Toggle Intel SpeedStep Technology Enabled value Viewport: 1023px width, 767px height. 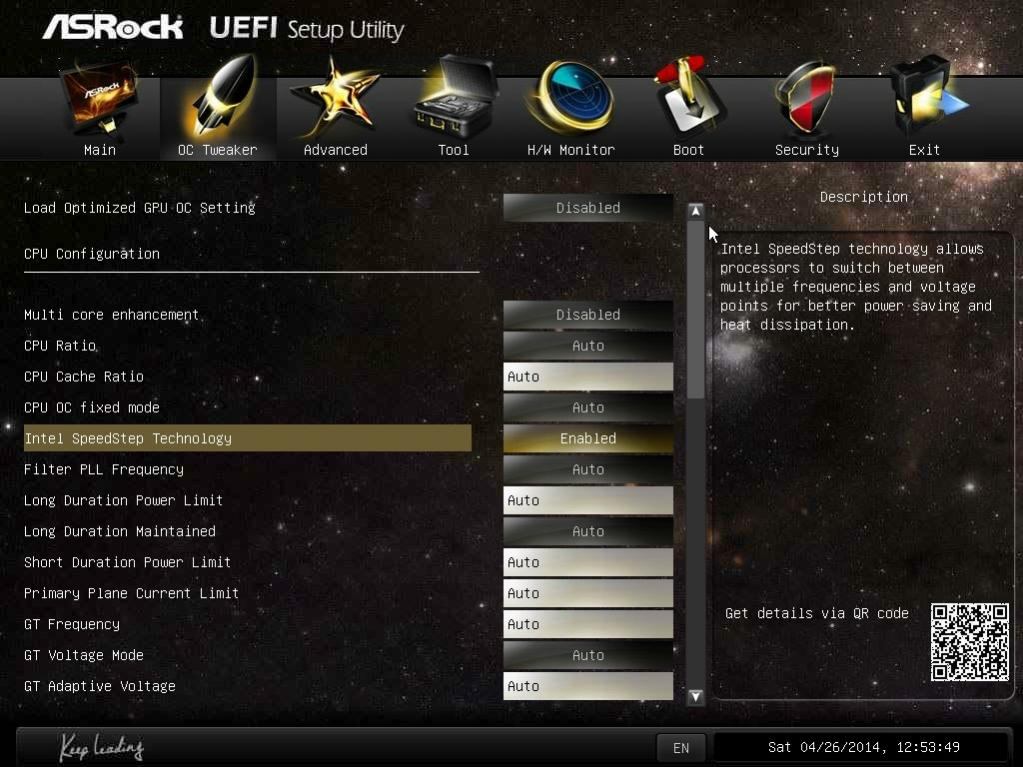click(588, 438)
